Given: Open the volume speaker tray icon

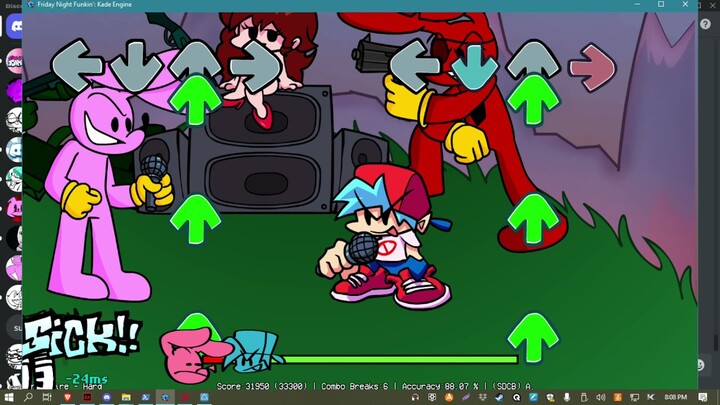Looking at the screenshot, I should point(601,397).
